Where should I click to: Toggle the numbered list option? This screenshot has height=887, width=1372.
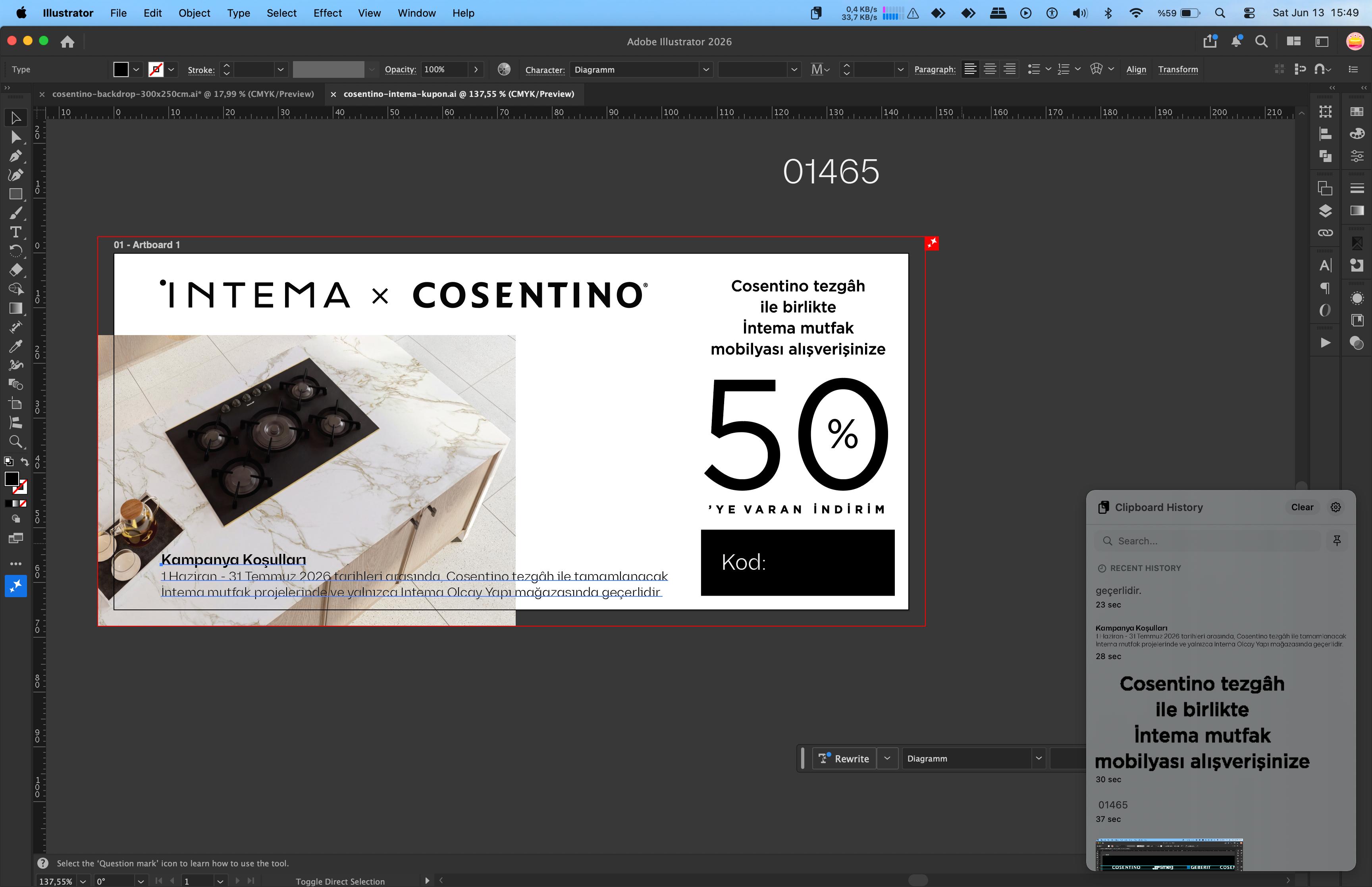(1064, 69)
